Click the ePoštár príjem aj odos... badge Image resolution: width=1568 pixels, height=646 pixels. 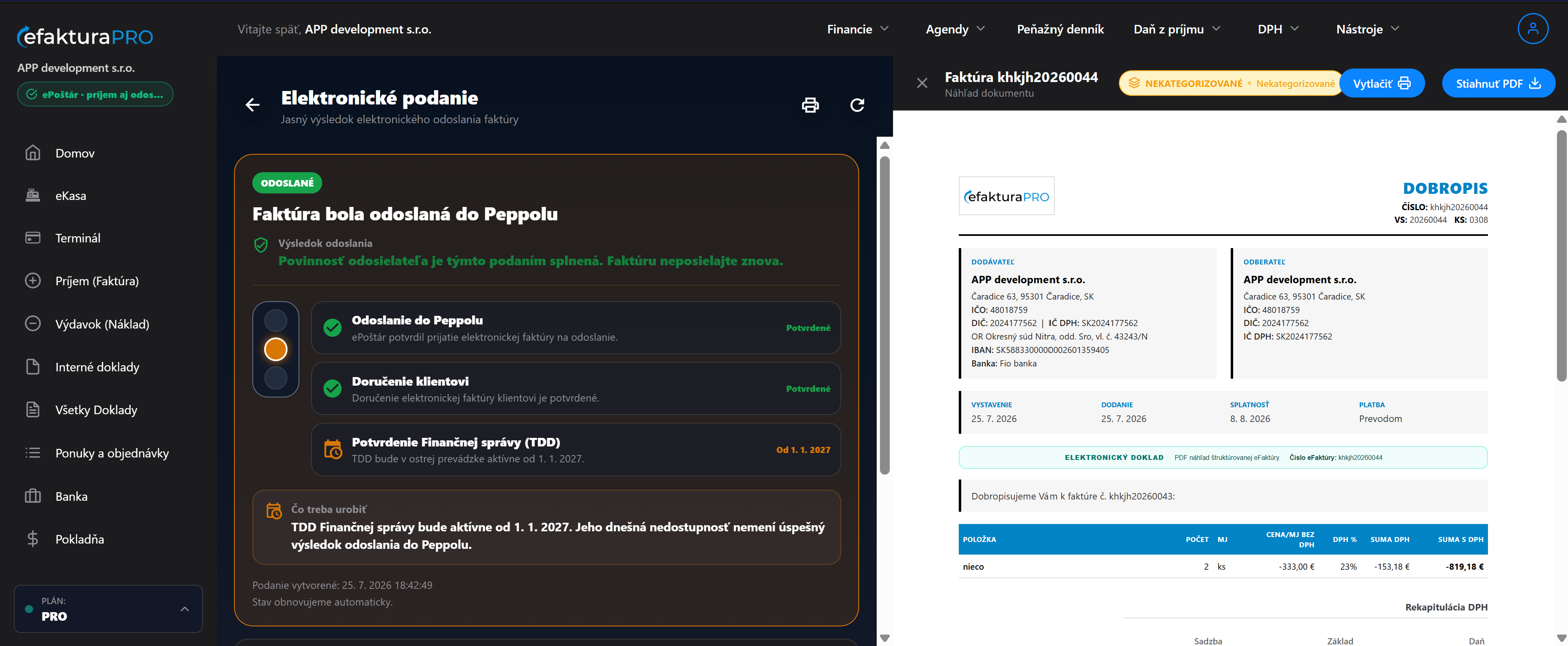[x=96, y=94]
